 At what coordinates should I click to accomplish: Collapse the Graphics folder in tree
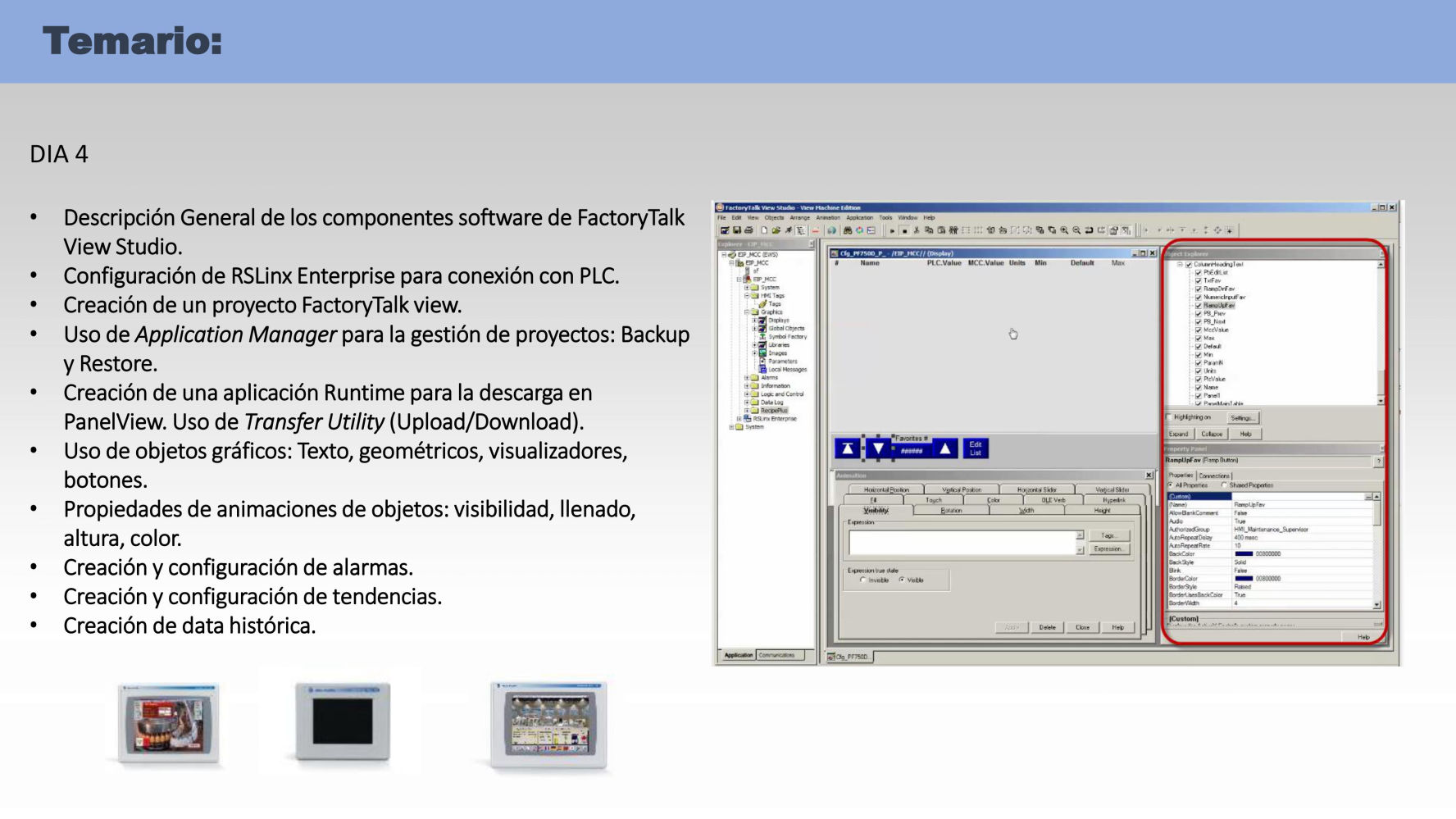(747, 312)
